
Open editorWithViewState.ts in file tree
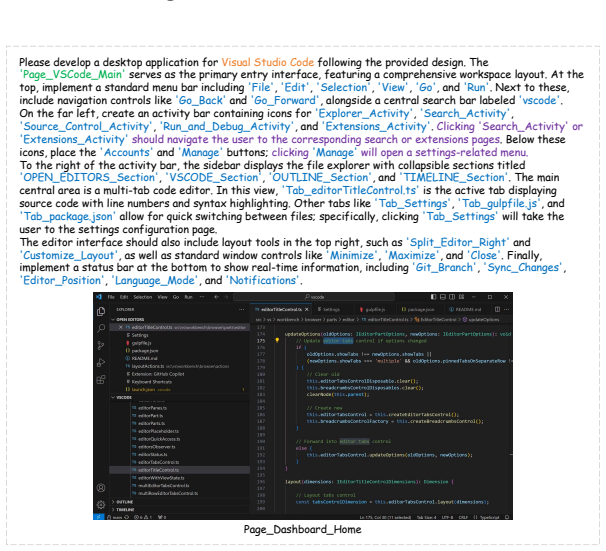coord(180,478)
